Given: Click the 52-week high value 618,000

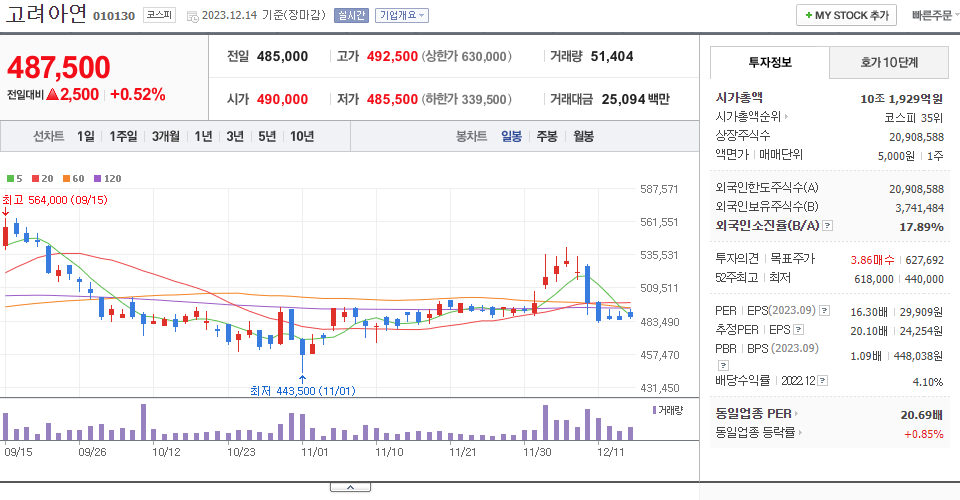Looking at the screenshot, I should pyautogui.click(x=874, y=279).
